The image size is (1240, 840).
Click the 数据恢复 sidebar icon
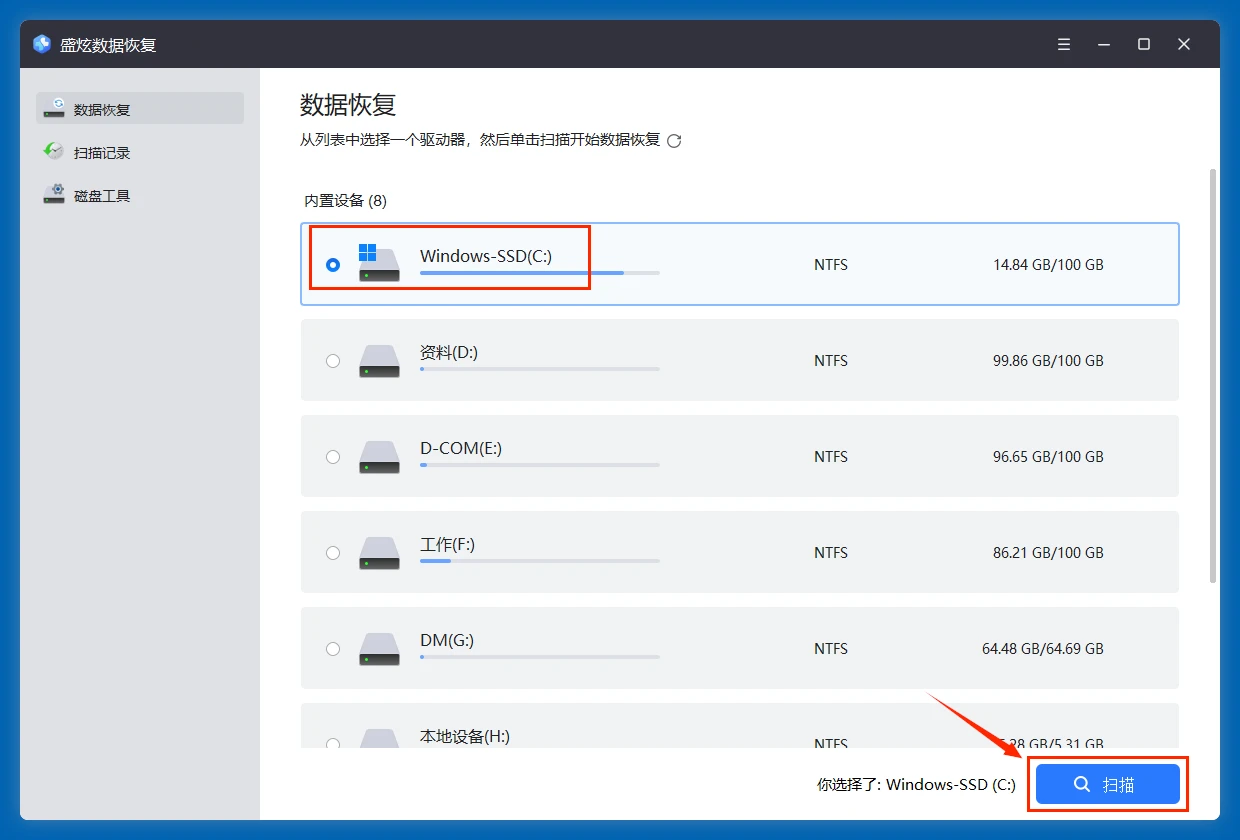tap(54, 108)
